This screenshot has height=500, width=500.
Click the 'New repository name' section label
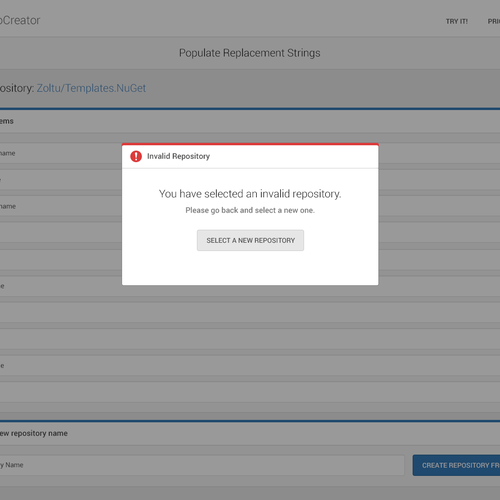[34, 433]
